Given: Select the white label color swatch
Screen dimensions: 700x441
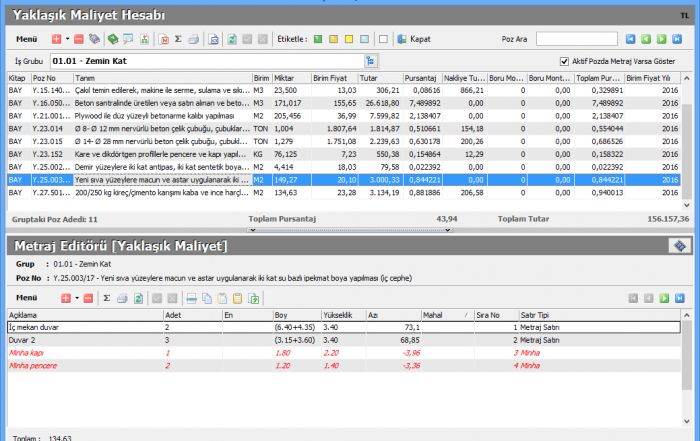Looking at the screenshot, I should pos(385,39).
